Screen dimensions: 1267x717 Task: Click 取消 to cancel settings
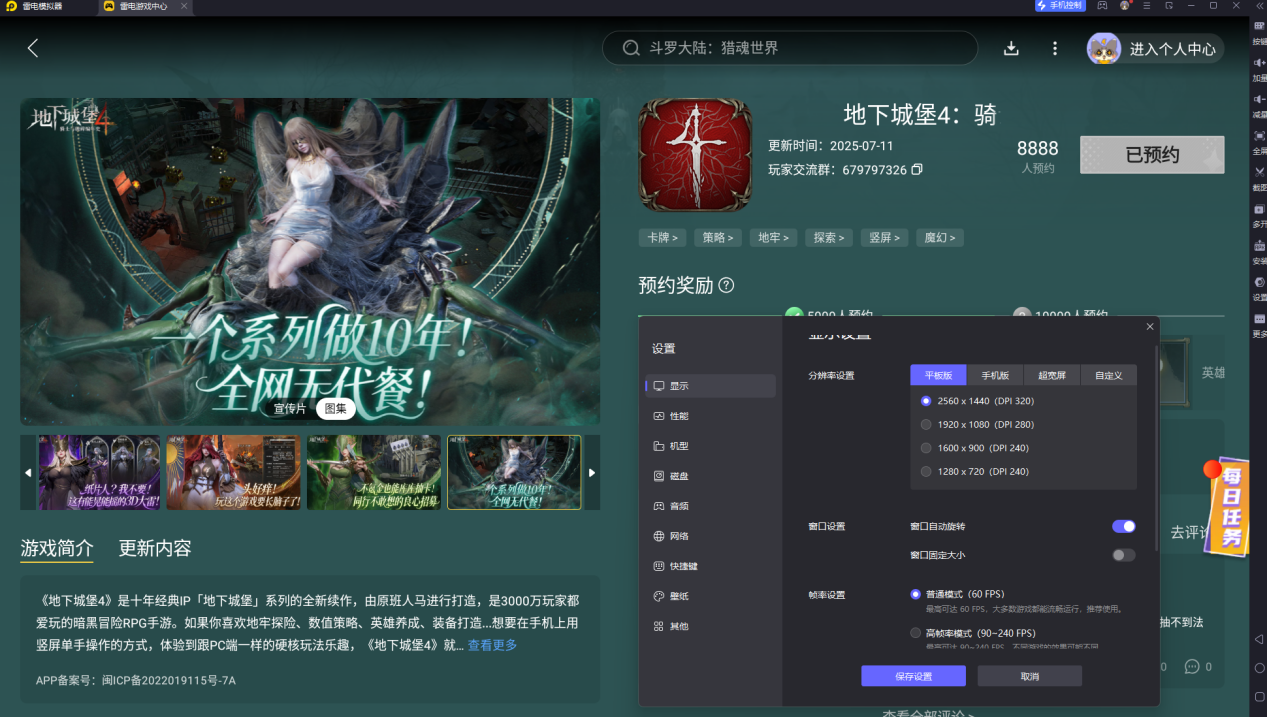[1030, 676]
